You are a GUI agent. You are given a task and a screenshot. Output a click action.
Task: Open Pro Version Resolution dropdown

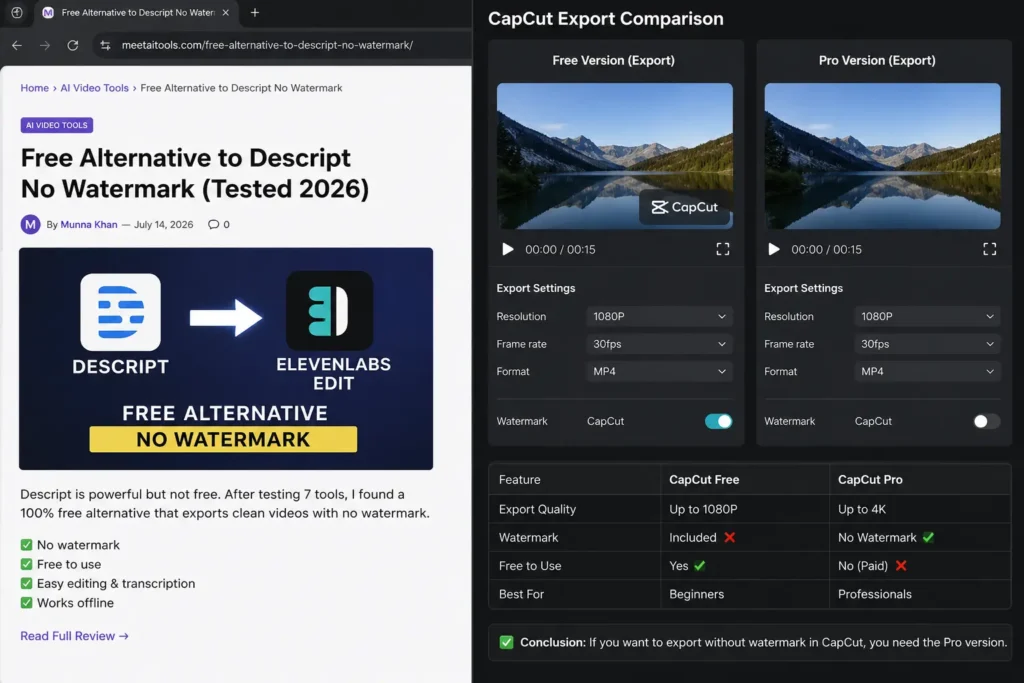click(x=927, y=317)
